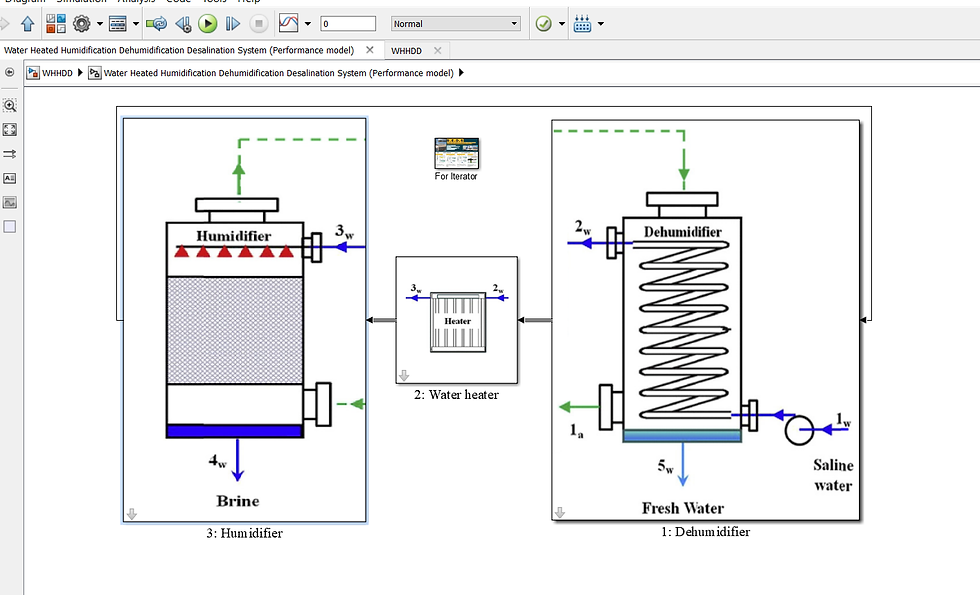
Task: Select the Water heater subsystem block
Action: (456, 320)
